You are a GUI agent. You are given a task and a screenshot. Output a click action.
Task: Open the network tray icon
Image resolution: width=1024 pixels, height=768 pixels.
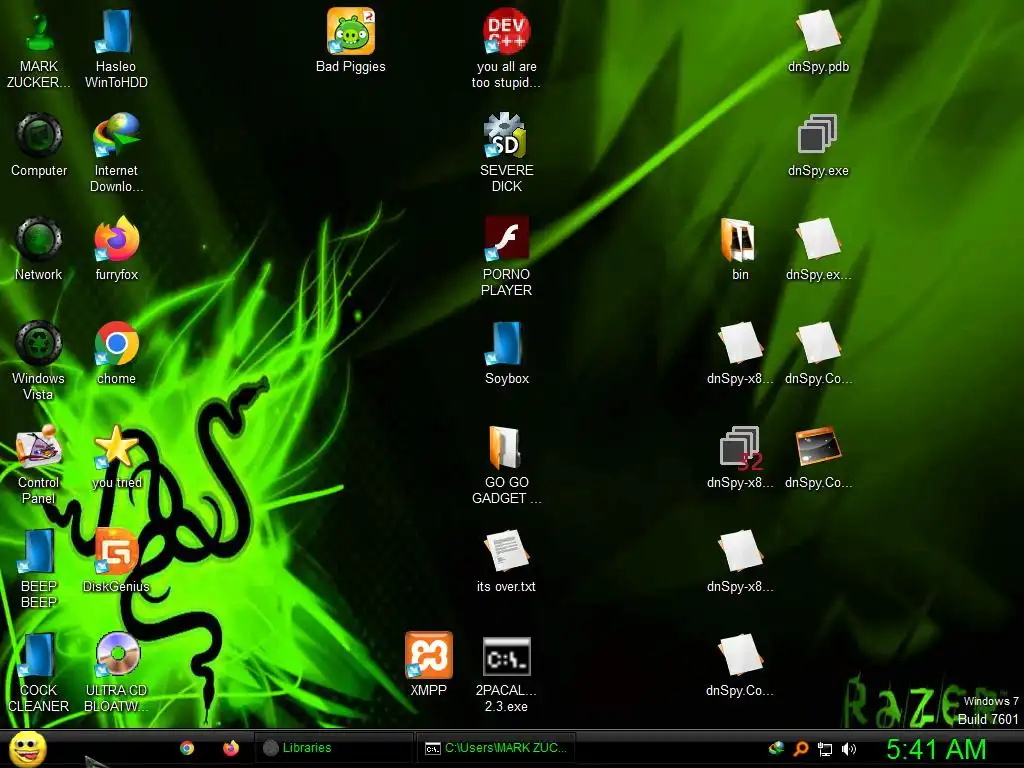coord(825,750)
